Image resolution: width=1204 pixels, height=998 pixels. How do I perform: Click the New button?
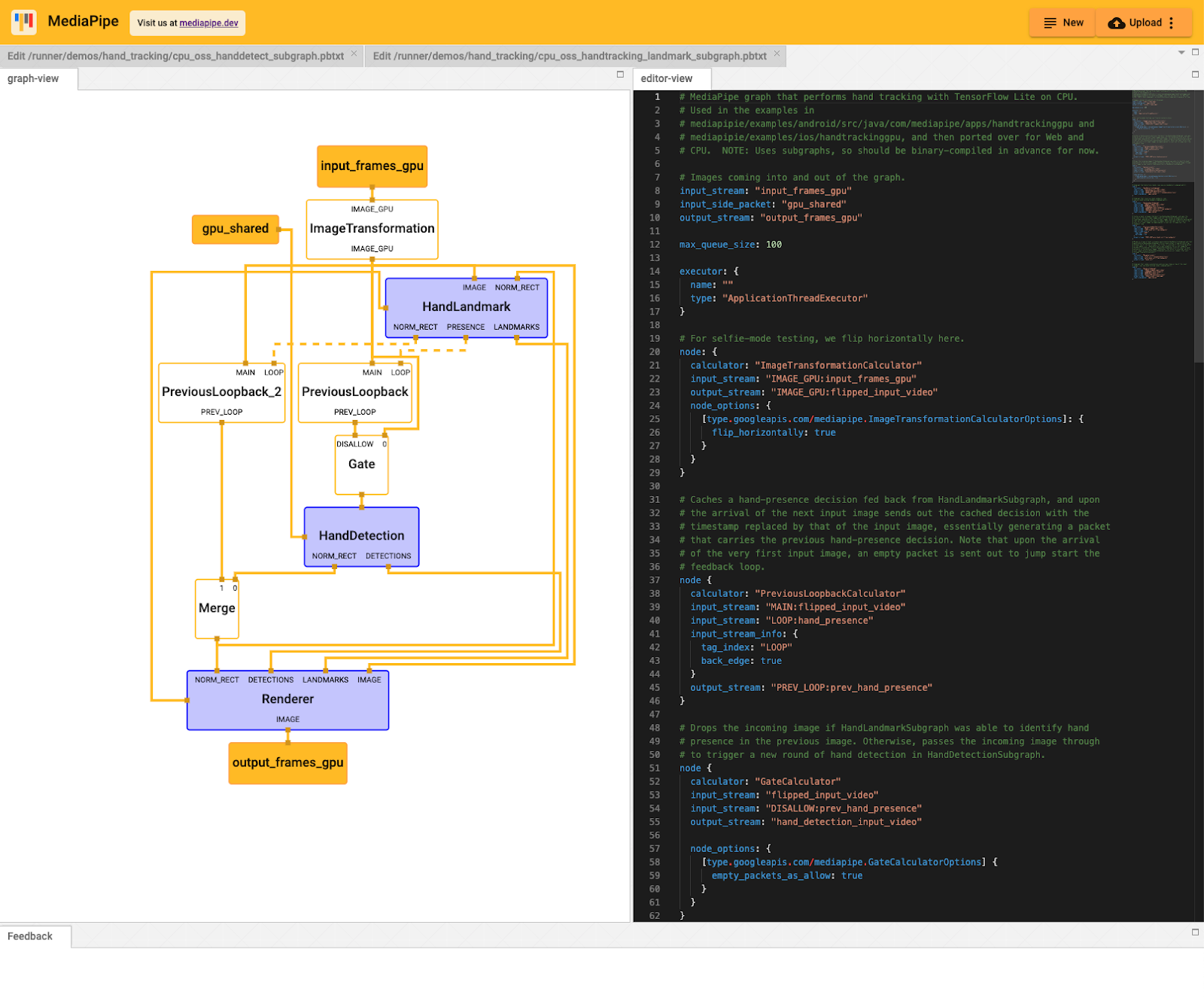(1063, 23)
